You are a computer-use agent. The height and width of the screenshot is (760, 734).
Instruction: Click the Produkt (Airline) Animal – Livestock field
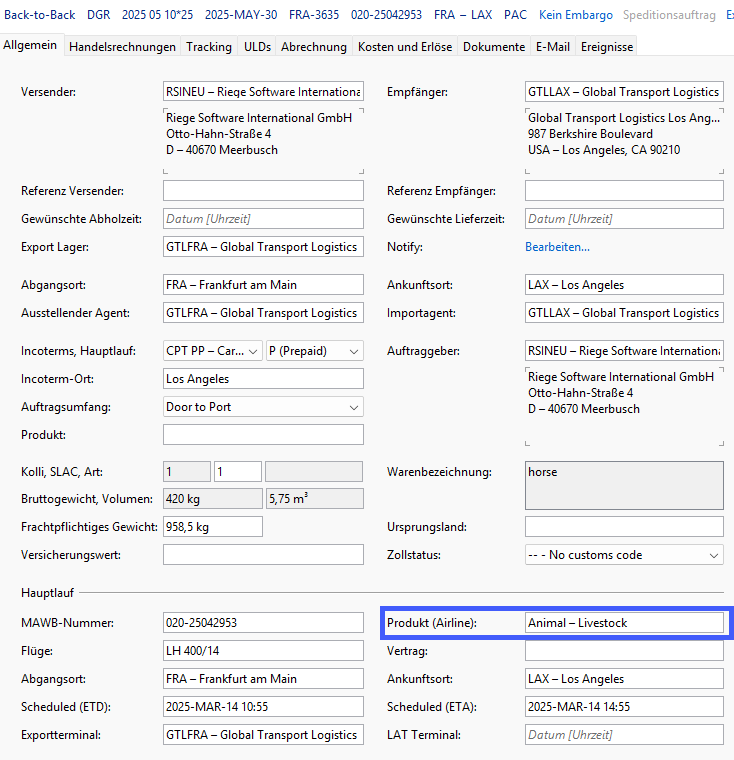click(x=624, y=623)
